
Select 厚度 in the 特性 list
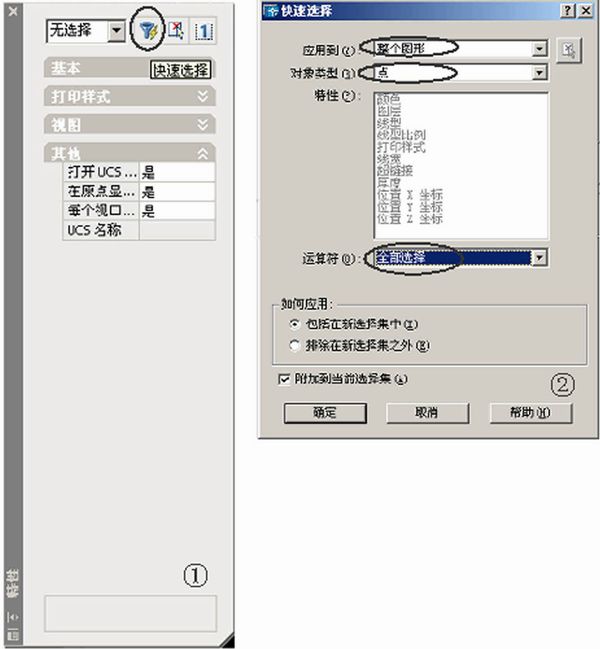click(x=389, y=183)
